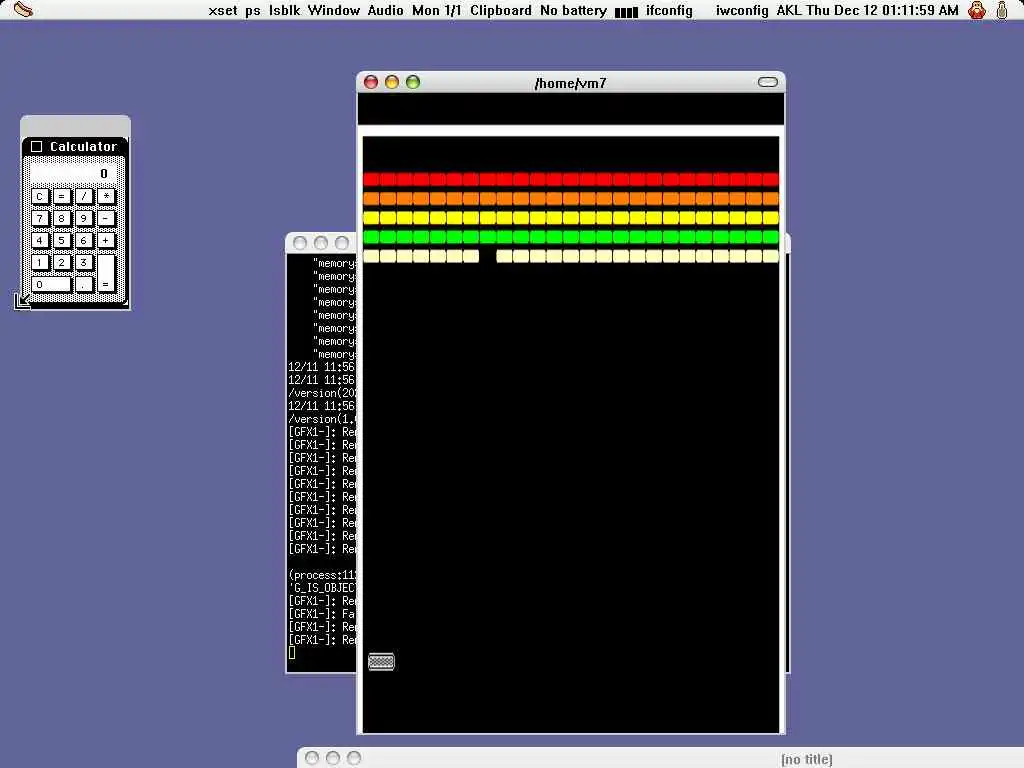Click the resize arrow icon below Calculator
This screenshot has width=1024, height=768.
[x=22, y=301]
